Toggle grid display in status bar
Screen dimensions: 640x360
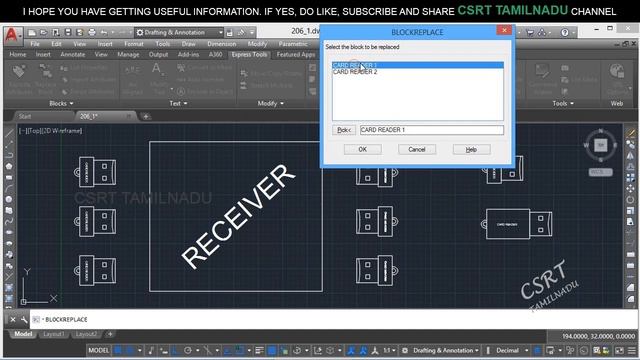[x=118, y=350]
